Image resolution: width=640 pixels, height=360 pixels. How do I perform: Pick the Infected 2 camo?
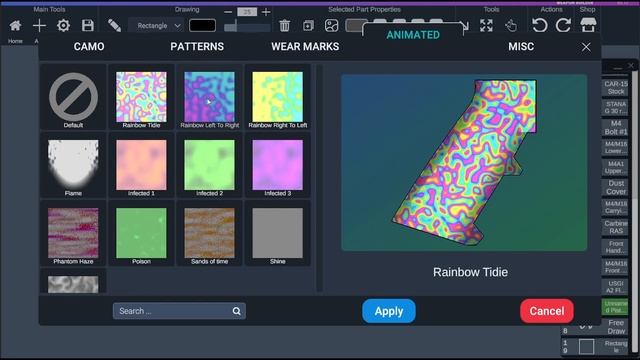[x=209, y=165]
